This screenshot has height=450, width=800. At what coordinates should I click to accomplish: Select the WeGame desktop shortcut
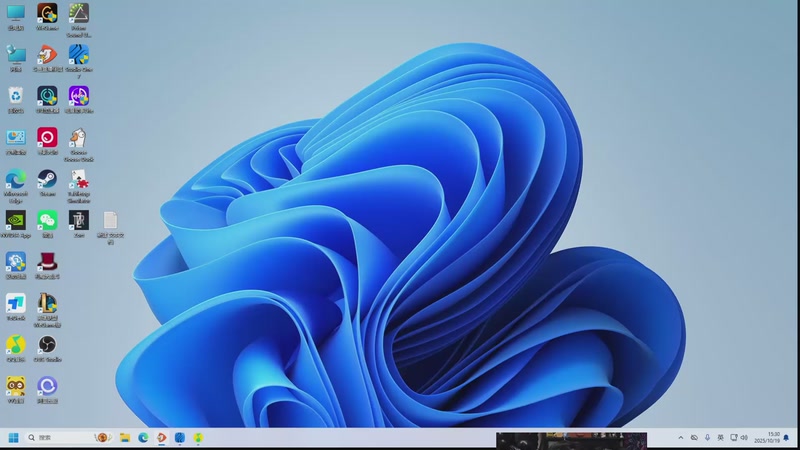click(47, 14)
